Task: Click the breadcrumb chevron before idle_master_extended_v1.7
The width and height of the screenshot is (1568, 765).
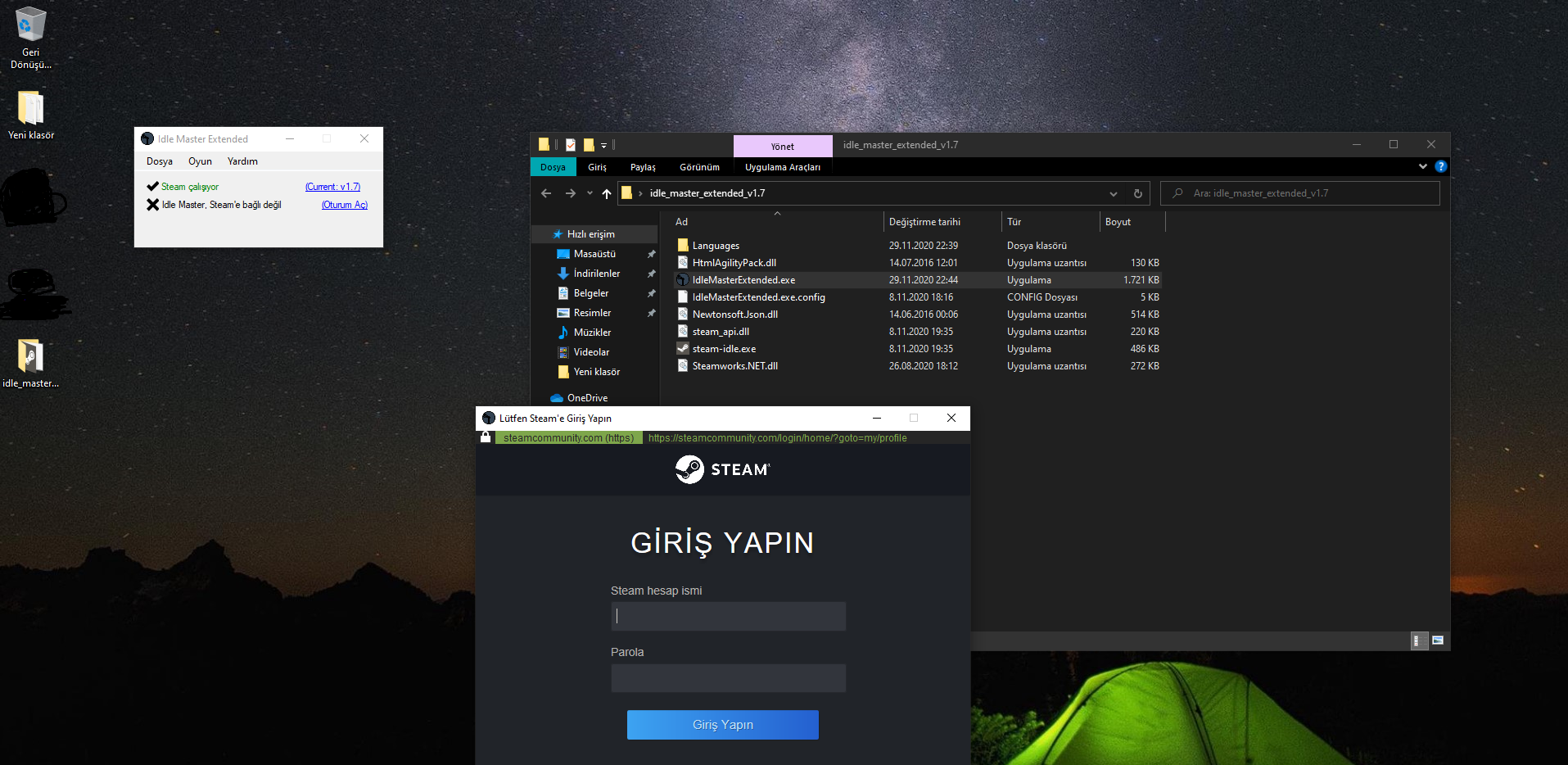Action: pos(640,193)
